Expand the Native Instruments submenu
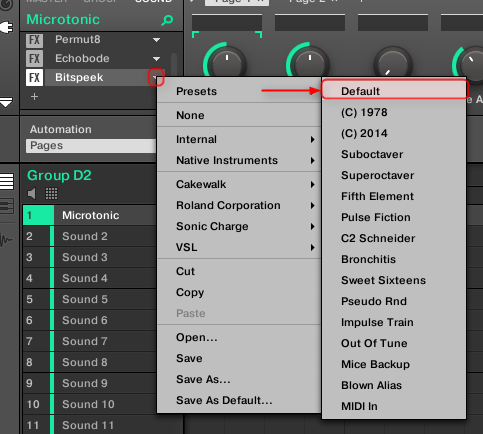The height and width of the screenshot is (434, 483). [x=239, y=160]
